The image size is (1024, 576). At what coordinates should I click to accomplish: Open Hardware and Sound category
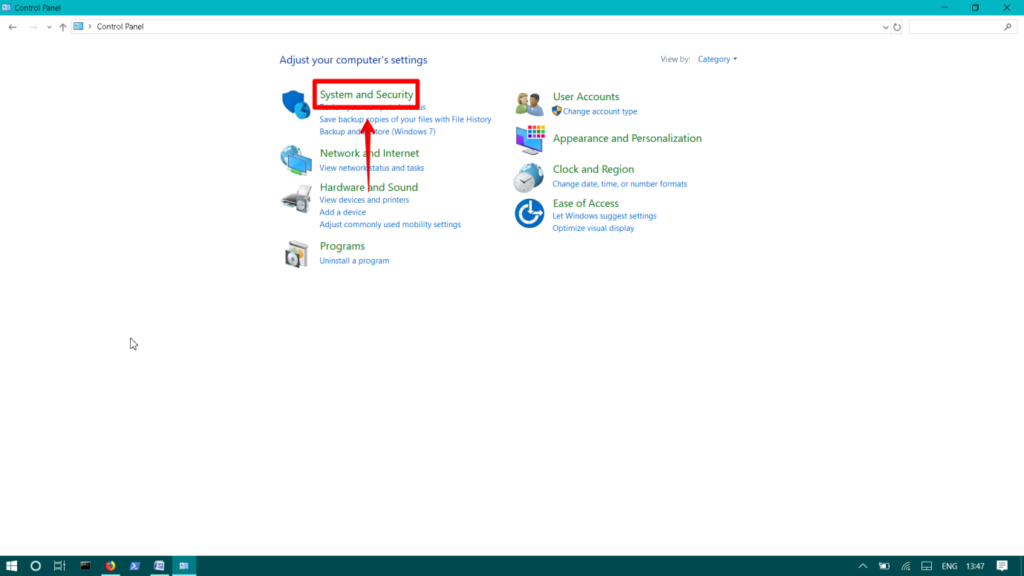coord(368,187)
